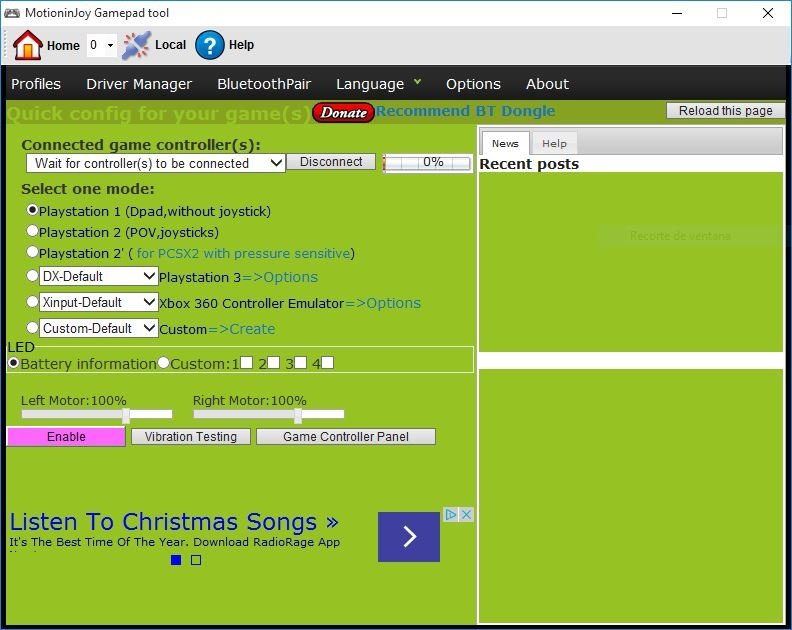The height and width of the screenshot is (630, 792).
Task: Open BluetoothPair page
Action: click(x=264, y=84)
